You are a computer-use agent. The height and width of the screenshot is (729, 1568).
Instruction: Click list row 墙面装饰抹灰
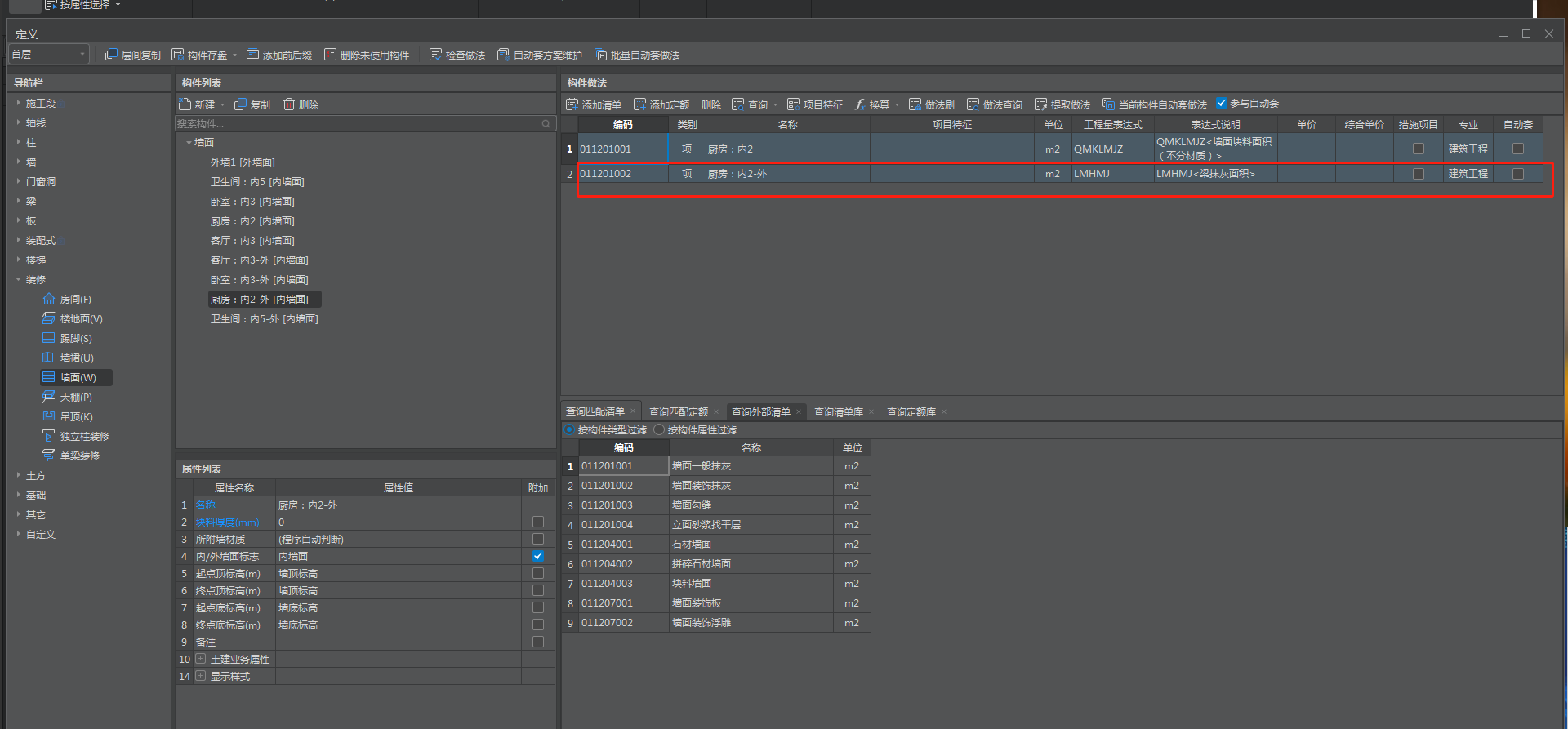point(717,486)
